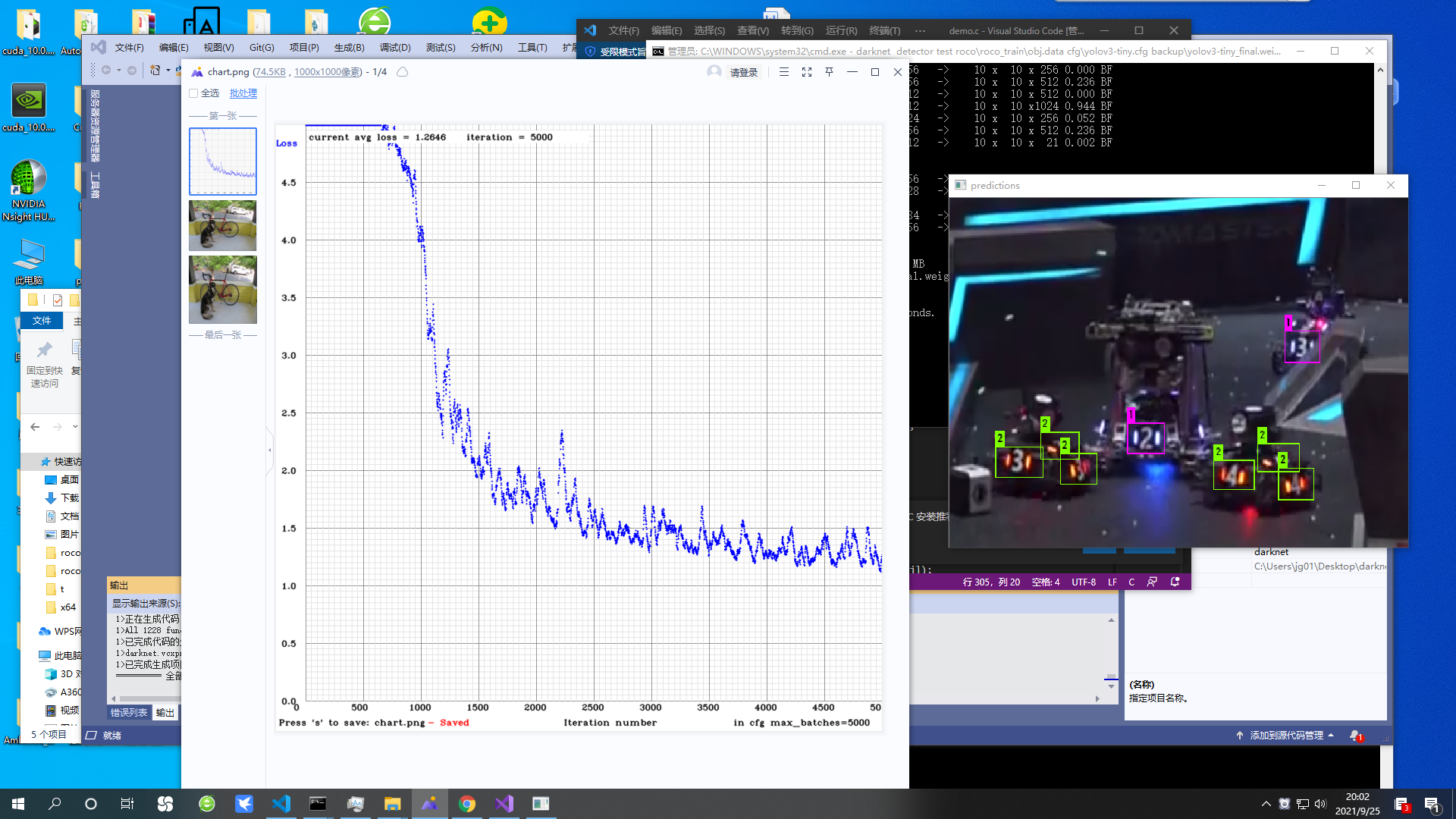The image size is (1456, 819).
Task: Switch image viewer to fullscreen
Action: tap(807, 72)
